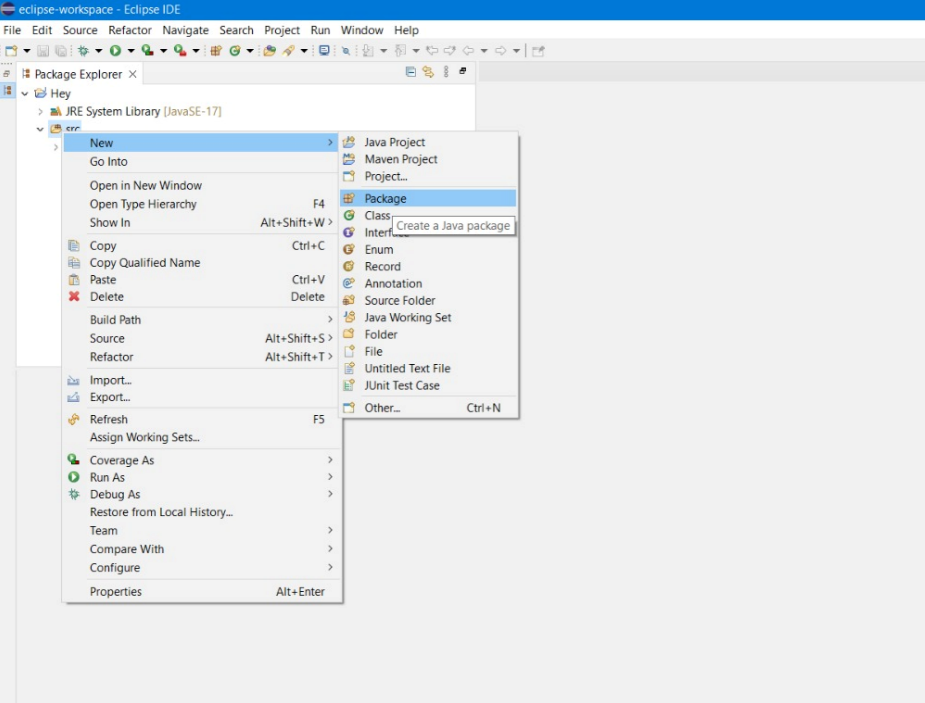Click Copy Qualified Name in context menu
The image size is (925, 703).
(x=201, y=262)
